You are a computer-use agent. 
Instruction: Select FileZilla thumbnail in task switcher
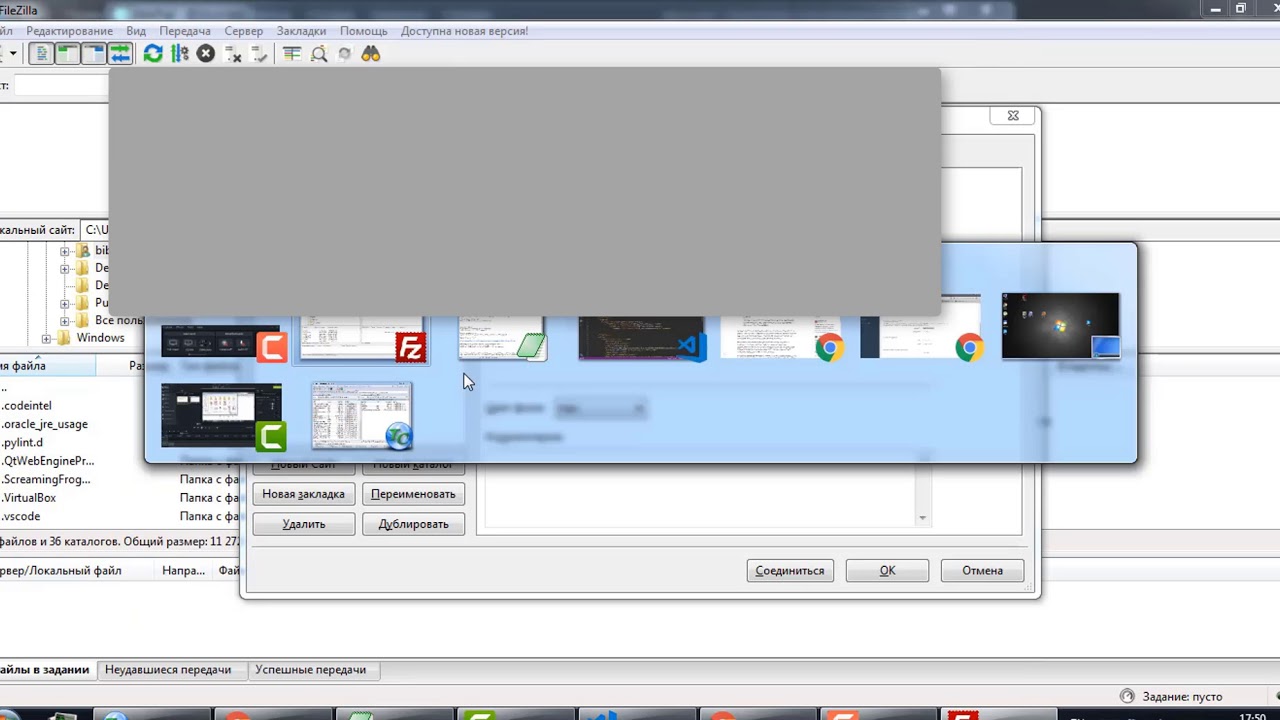(362, 340)
